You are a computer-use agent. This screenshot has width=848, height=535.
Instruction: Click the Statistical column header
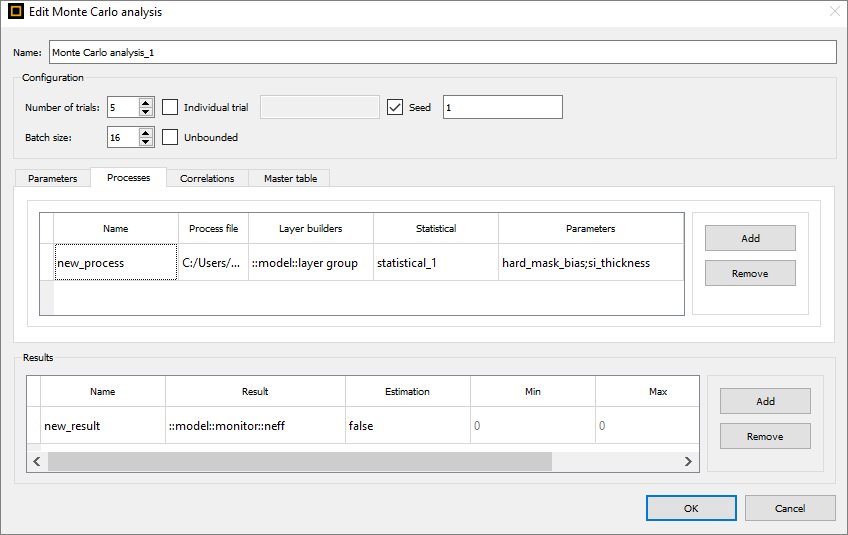436,228
